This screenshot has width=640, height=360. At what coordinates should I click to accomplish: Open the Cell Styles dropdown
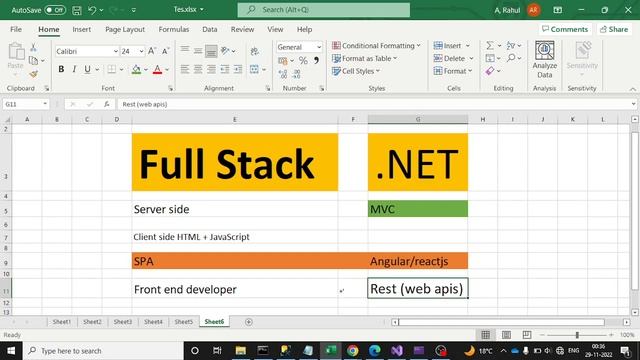point(356,71)
